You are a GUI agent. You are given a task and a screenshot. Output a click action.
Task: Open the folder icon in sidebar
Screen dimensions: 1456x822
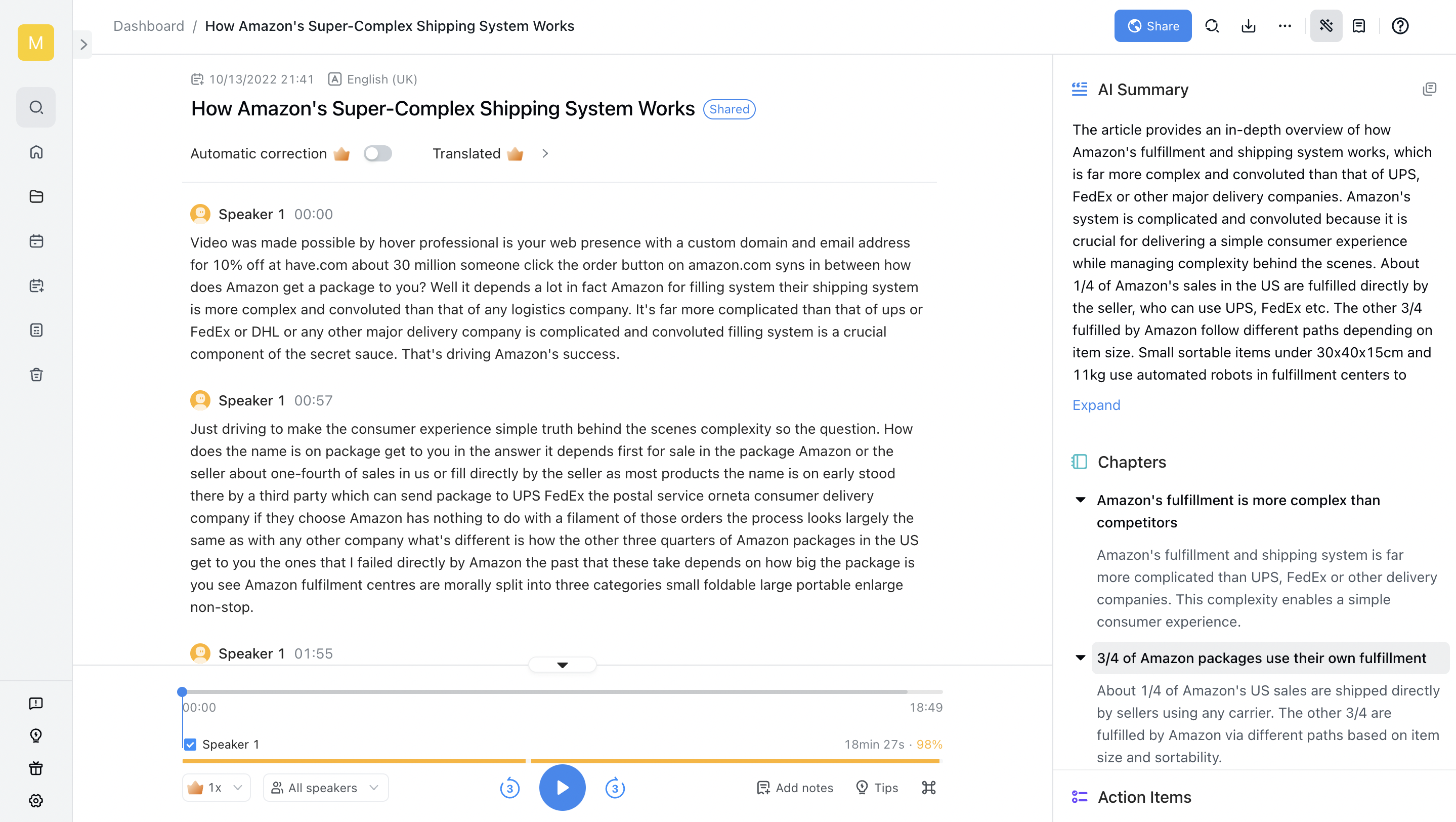click(36, 197)
